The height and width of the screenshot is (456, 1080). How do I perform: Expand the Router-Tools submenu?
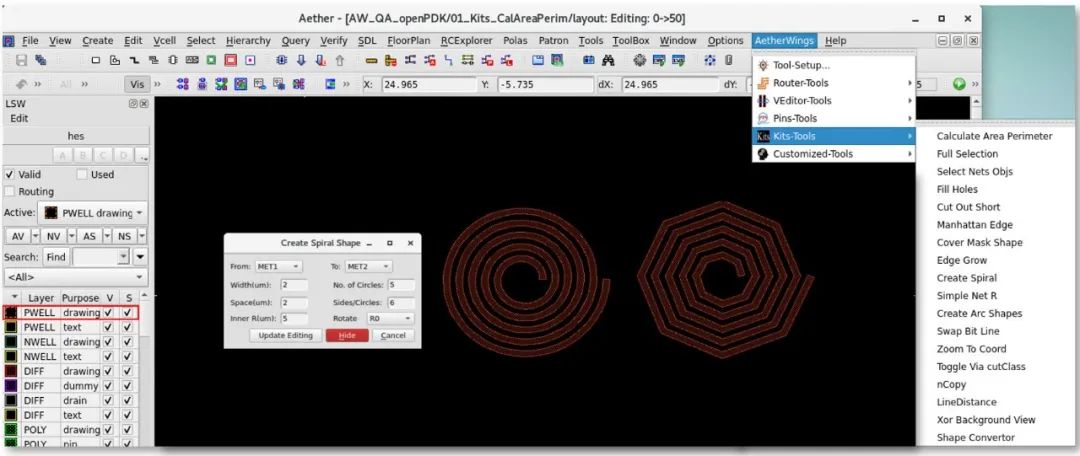point(833,83)
